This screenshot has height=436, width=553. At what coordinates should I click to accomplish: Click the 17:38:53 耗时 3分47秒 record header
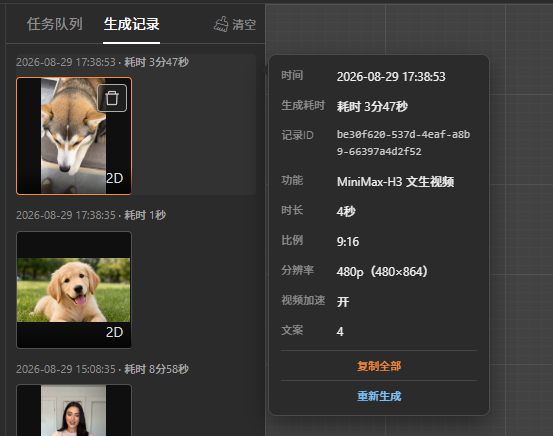[x=102, y=62]
